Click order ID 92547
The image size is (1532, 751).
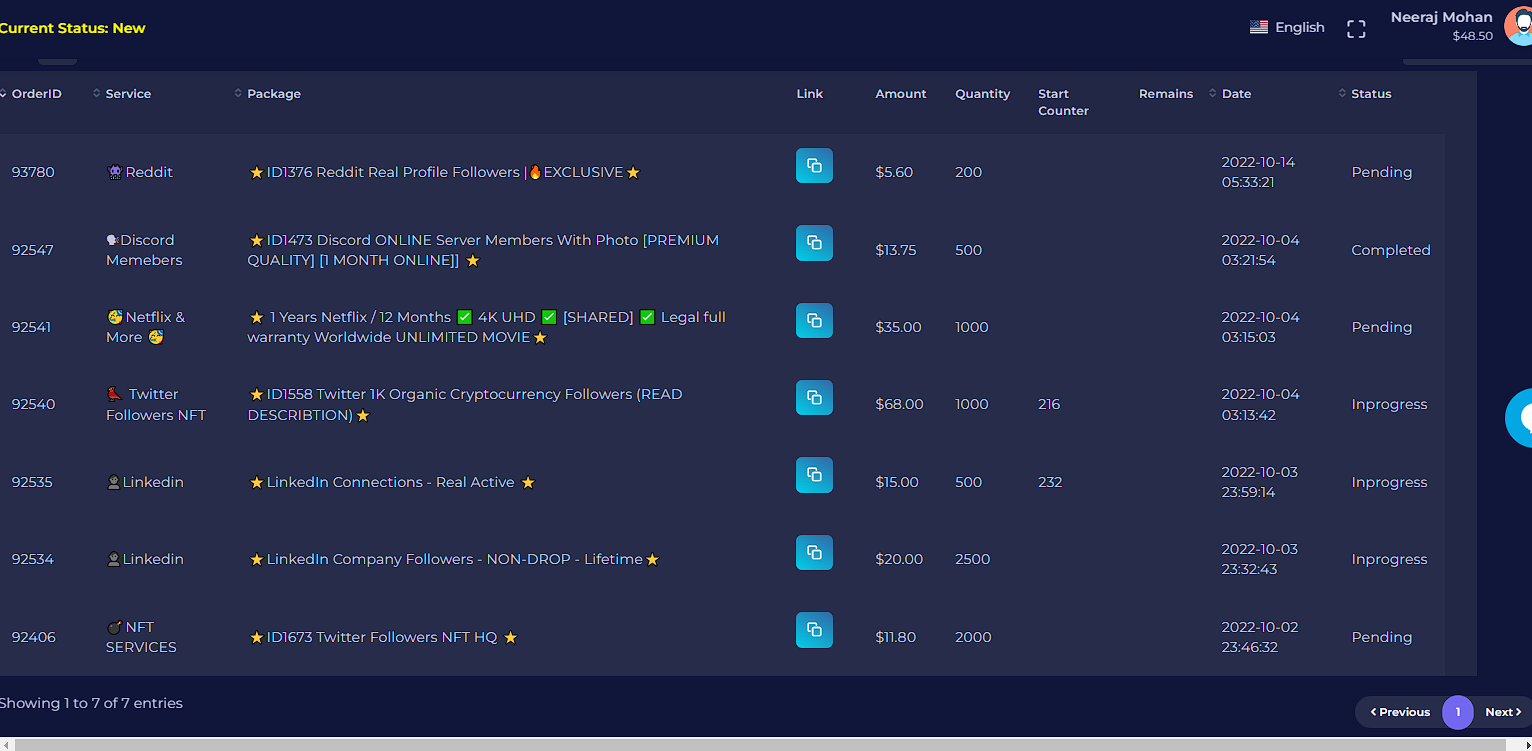click(x=33, y=250)
